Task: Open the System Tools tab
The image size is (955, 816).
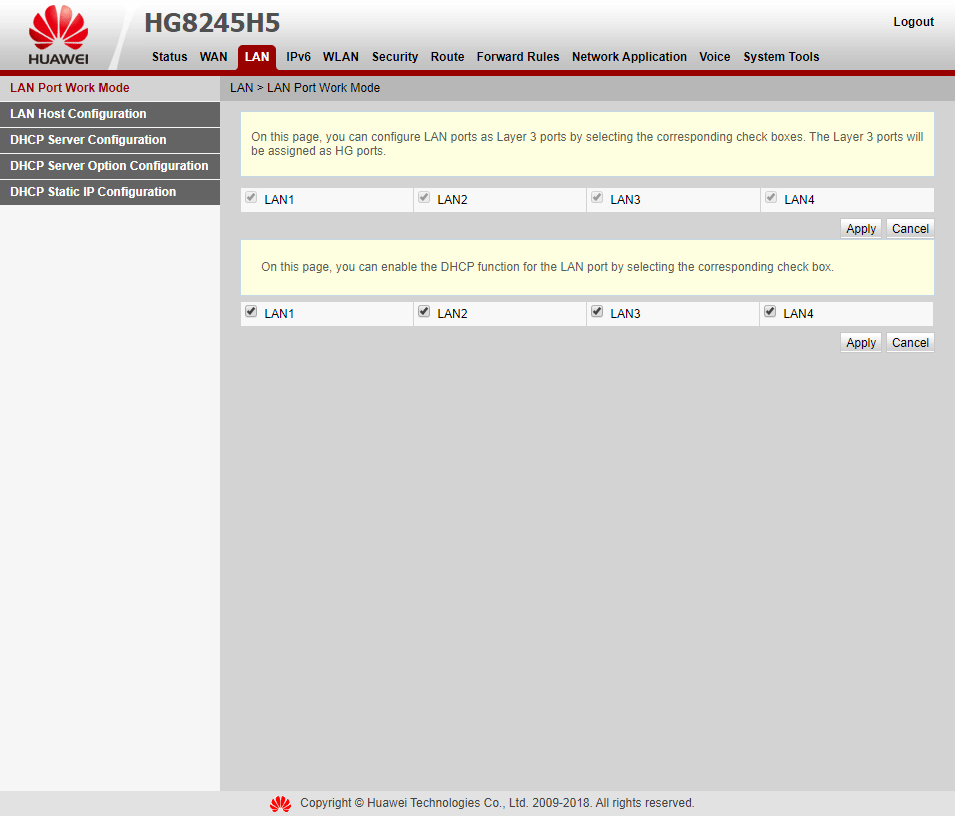Action: [781, 57]
